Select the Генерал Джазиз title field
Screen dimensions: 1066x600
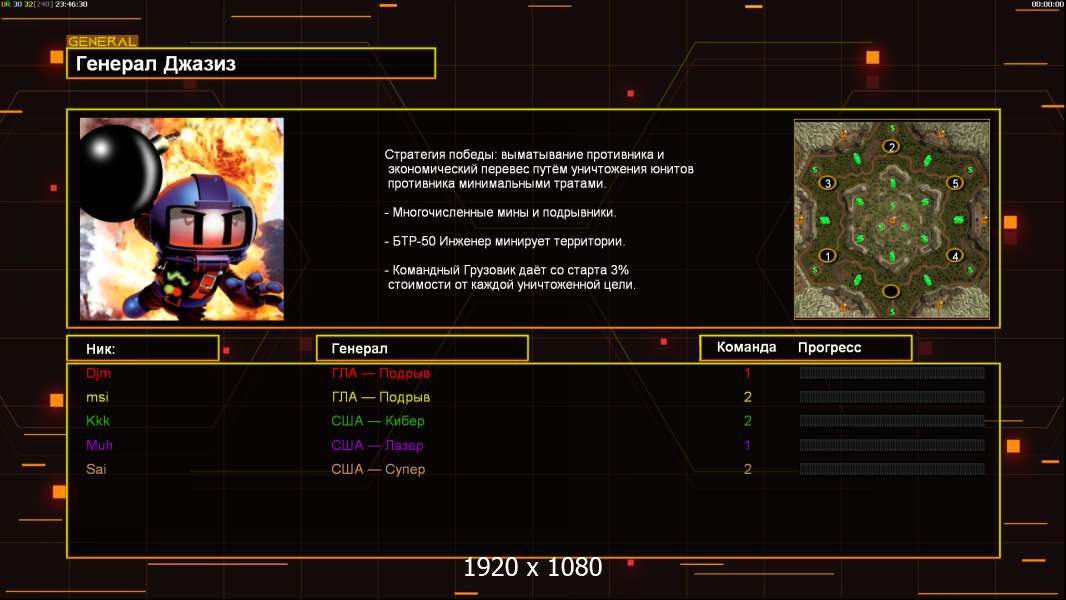[251, 63]
